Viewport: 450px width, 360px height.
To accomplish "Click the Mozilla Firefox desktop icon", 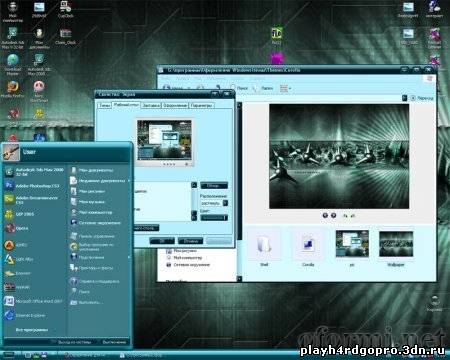I will point(13,89).
